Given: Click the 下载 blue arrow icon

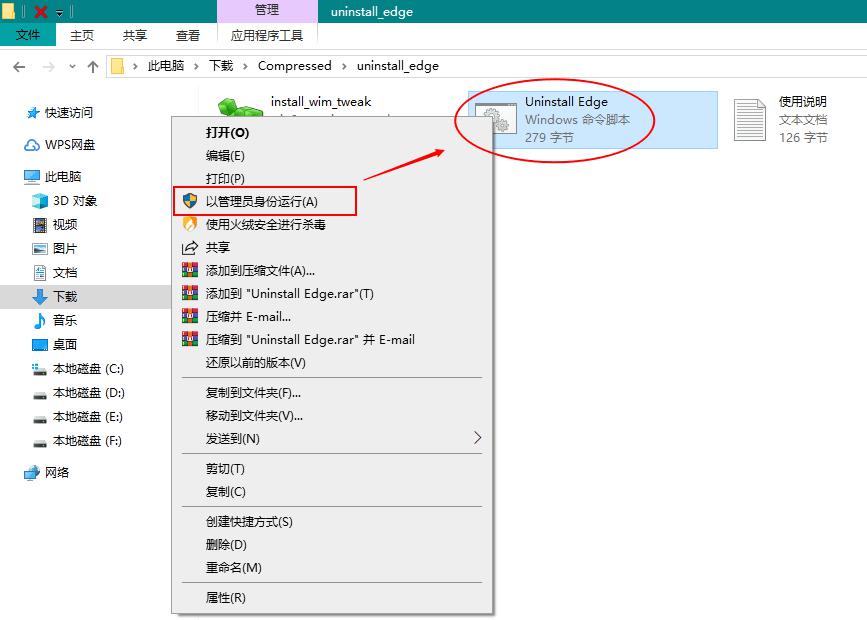Looking at the screenshot, I should [x=40, y=296].
